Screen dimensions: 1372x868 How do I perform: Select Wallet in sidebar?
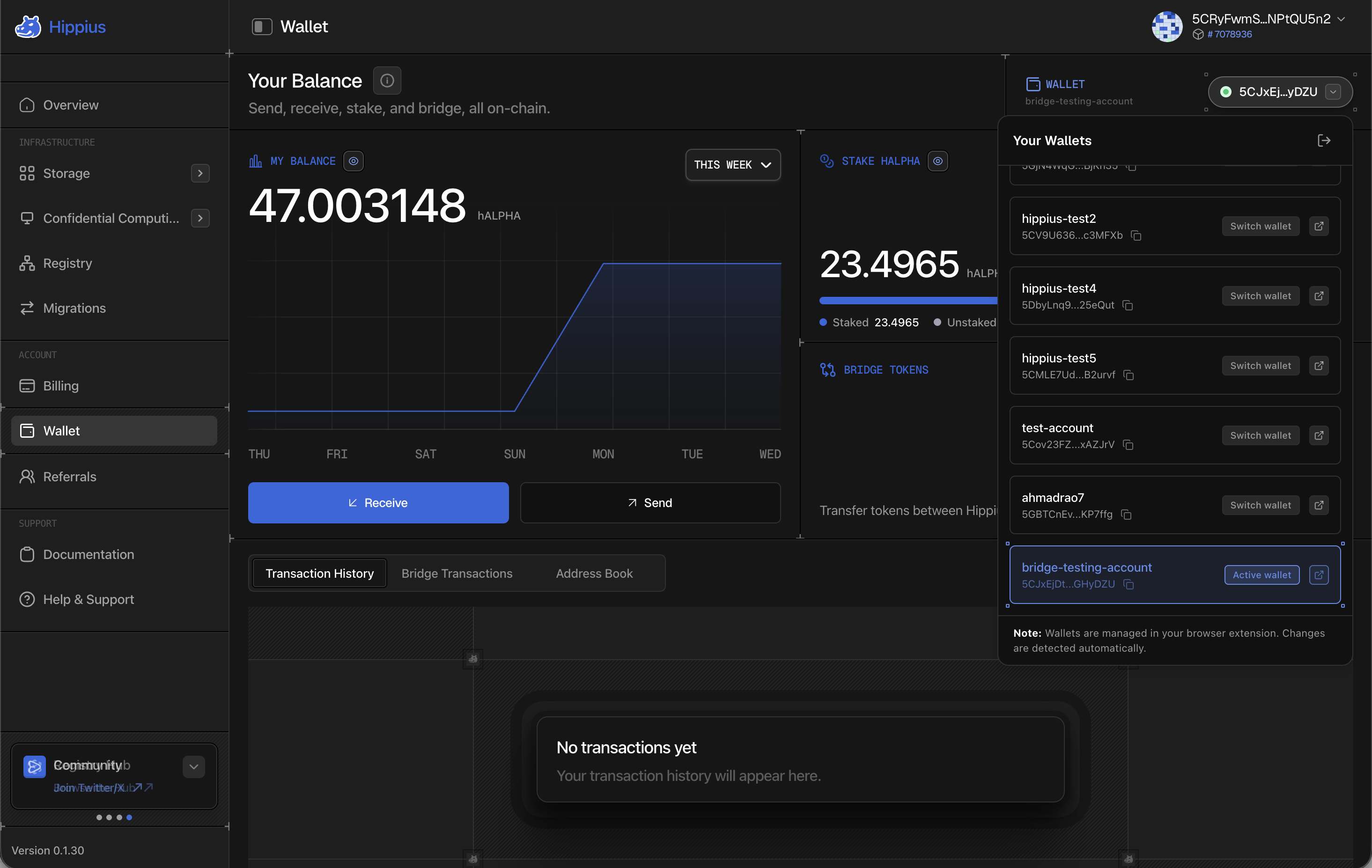click(x=114, y=431)
